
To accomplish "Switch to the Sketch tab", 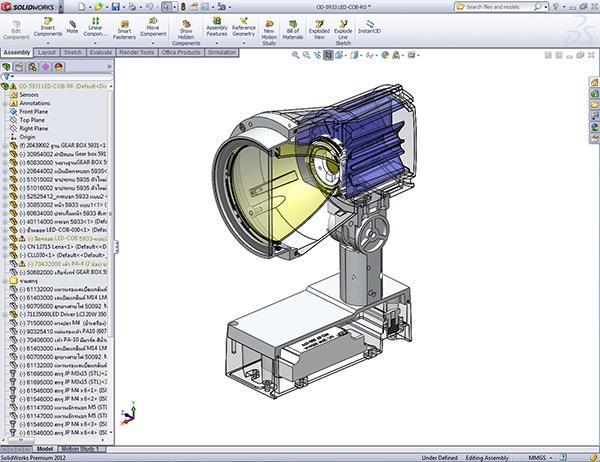I will [73, 52].
